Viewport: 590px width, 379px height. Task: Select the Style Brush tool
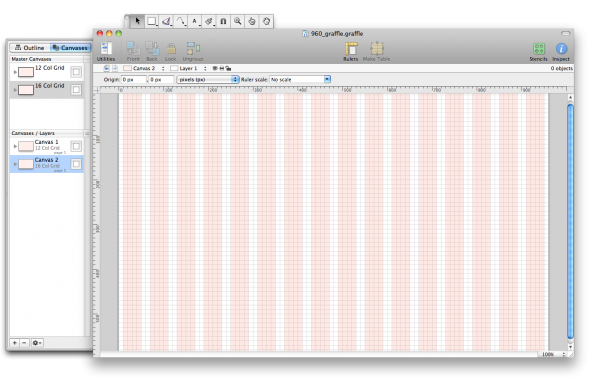pyautogui.click(x=209, y=21)
